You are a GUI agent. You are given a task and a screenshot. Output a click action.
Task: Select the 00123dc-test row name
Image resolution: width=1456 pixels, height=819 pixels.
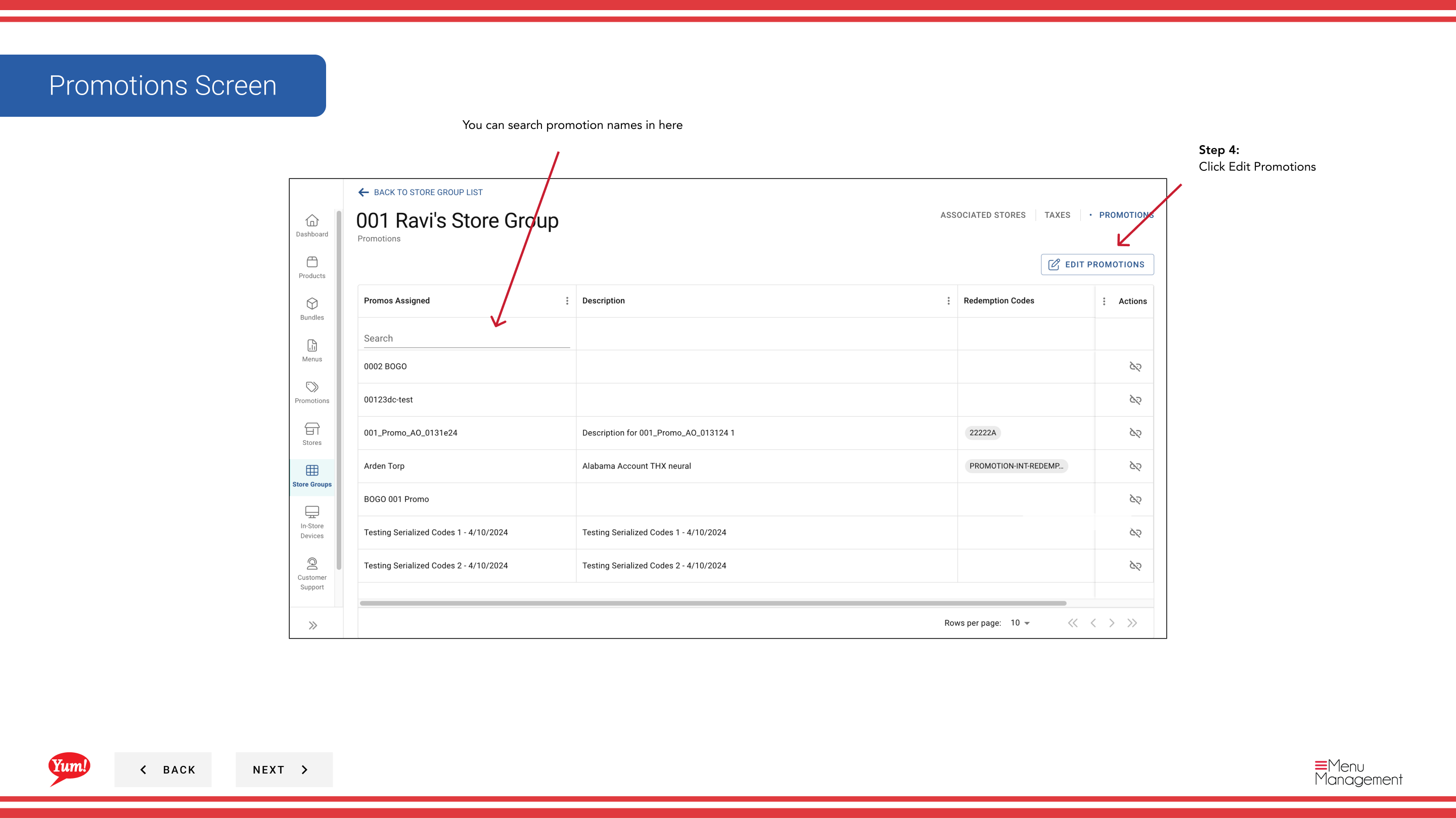point(388,399)
